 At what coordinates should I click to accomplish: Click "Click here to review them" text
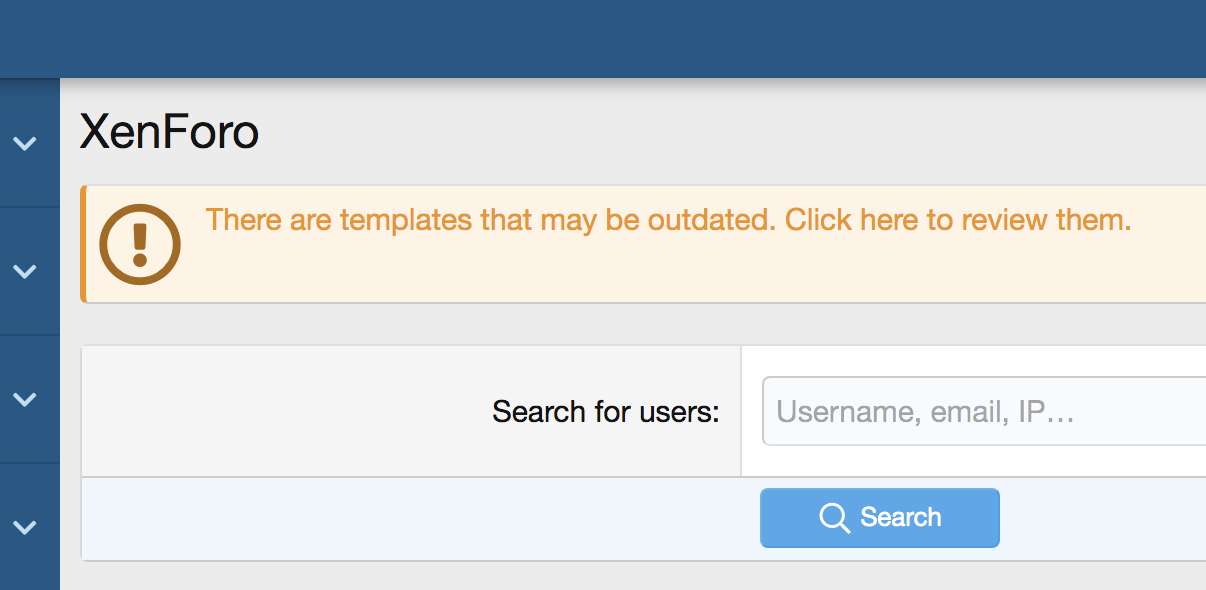[957, 220]
